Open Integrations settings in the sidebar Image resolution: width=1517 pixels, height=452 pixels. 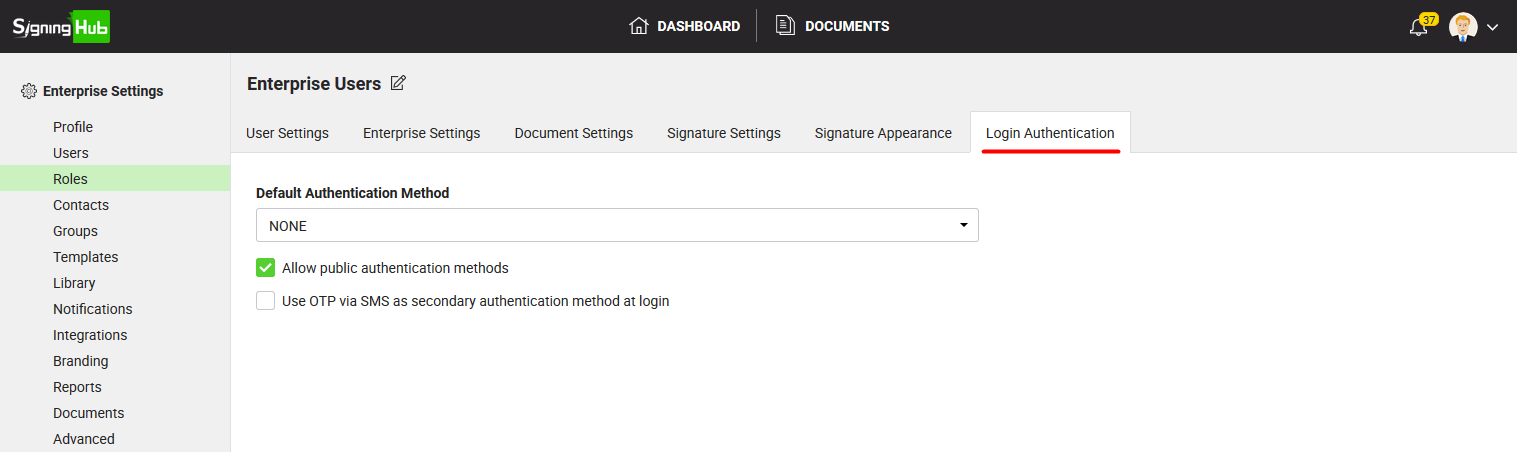(90, 335)
